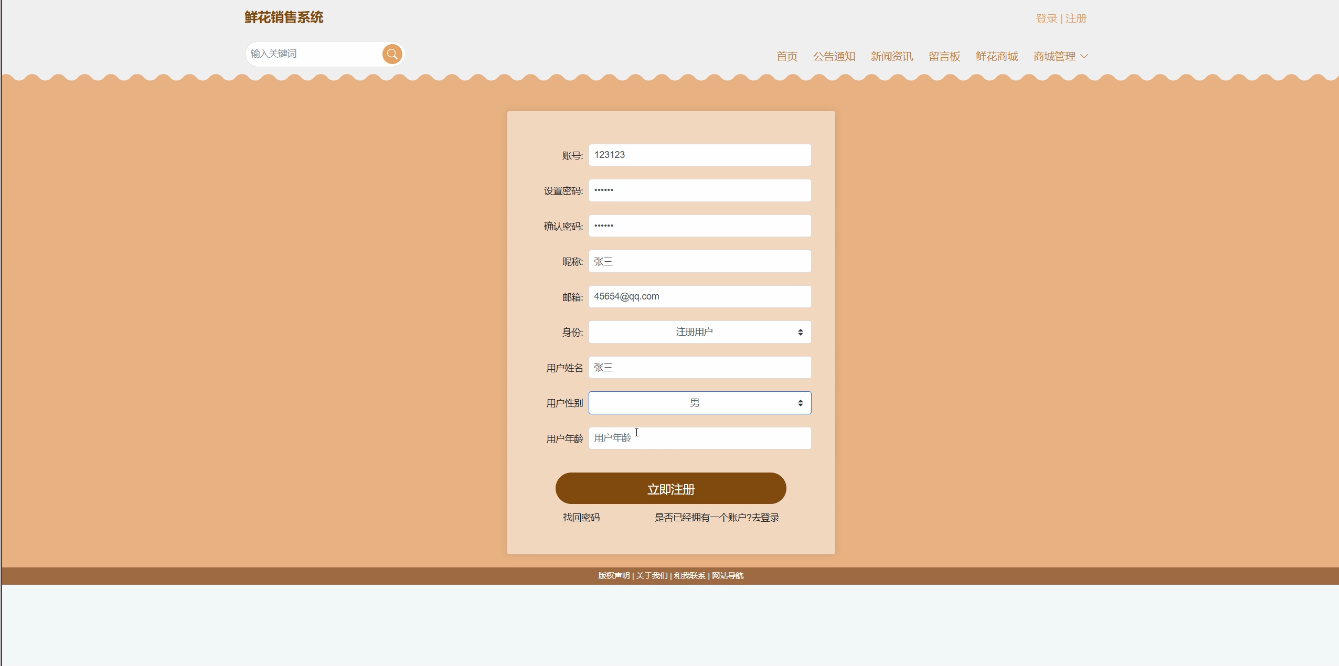Click 关于我们 in the footer
Viewport: 1339px width, 666px height.
tap(651, 576)
